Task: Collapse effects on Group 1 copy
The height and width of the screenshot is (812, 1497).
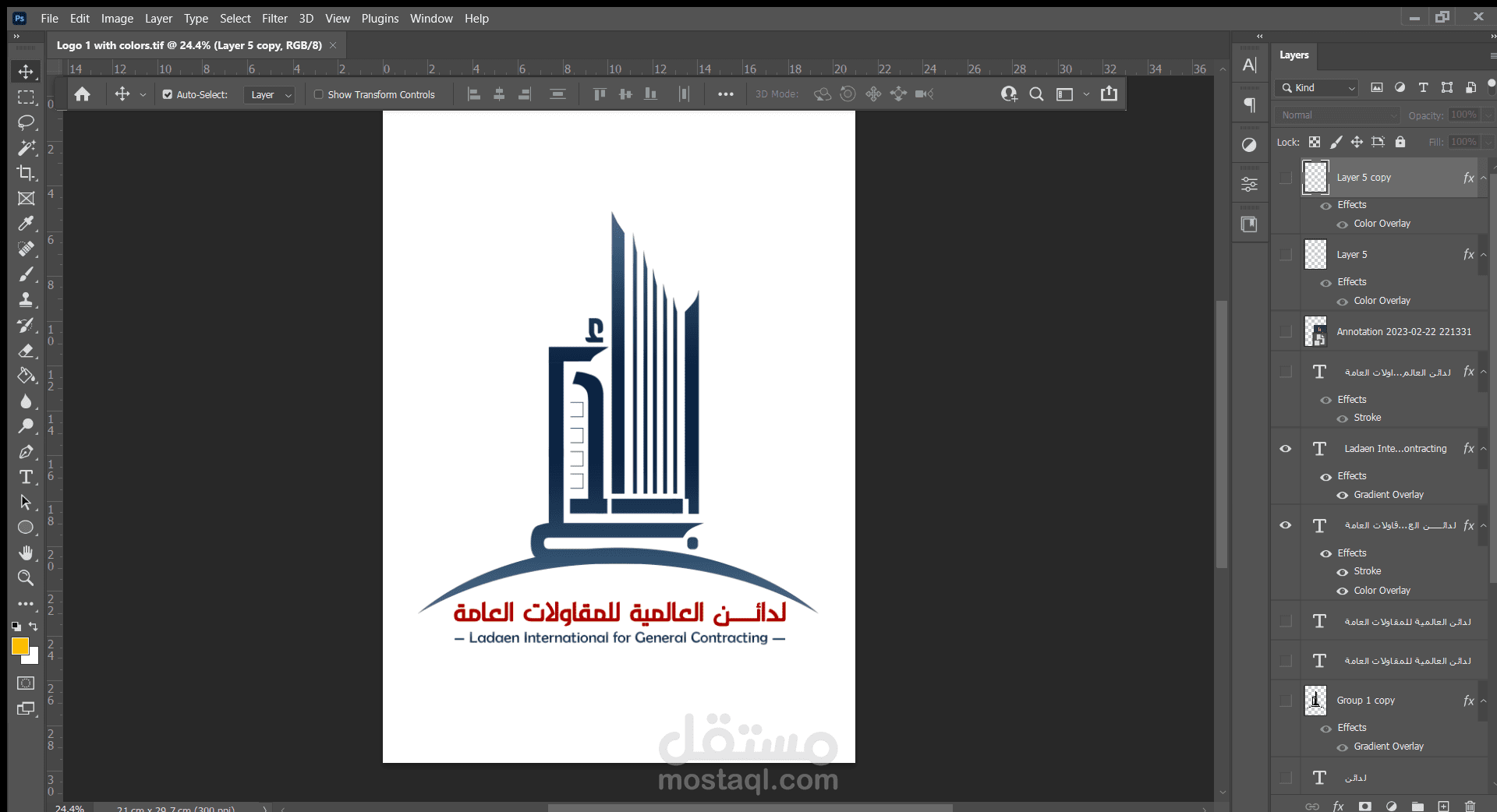Action: pyautogui.click(x=1484, y=701)
